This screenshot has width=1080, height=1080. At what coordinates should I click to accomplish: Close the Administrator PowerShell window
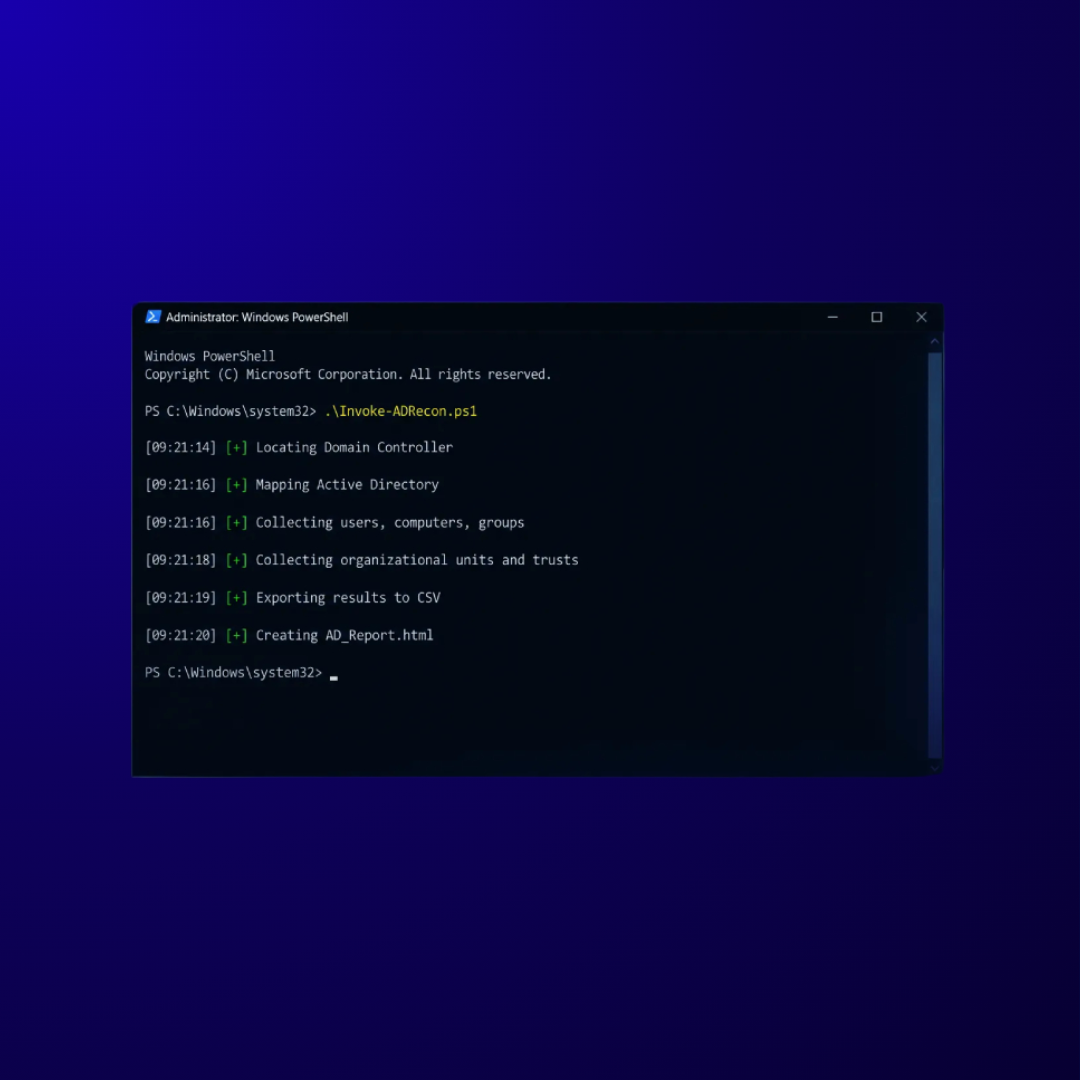click(x=921, y=317)
